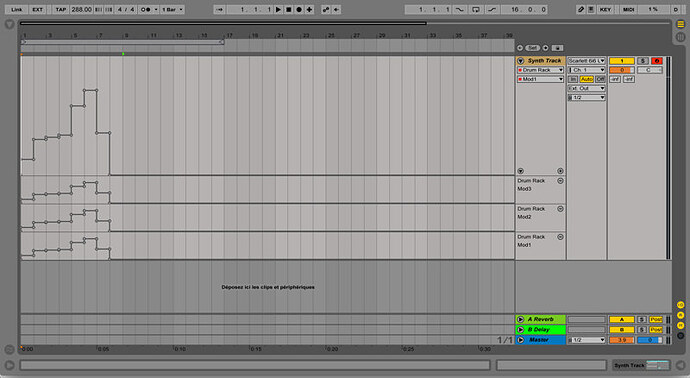This screenshot has width=690, height=378.
Task: Arm the Synth Track for recording
Action: [657, 61]
